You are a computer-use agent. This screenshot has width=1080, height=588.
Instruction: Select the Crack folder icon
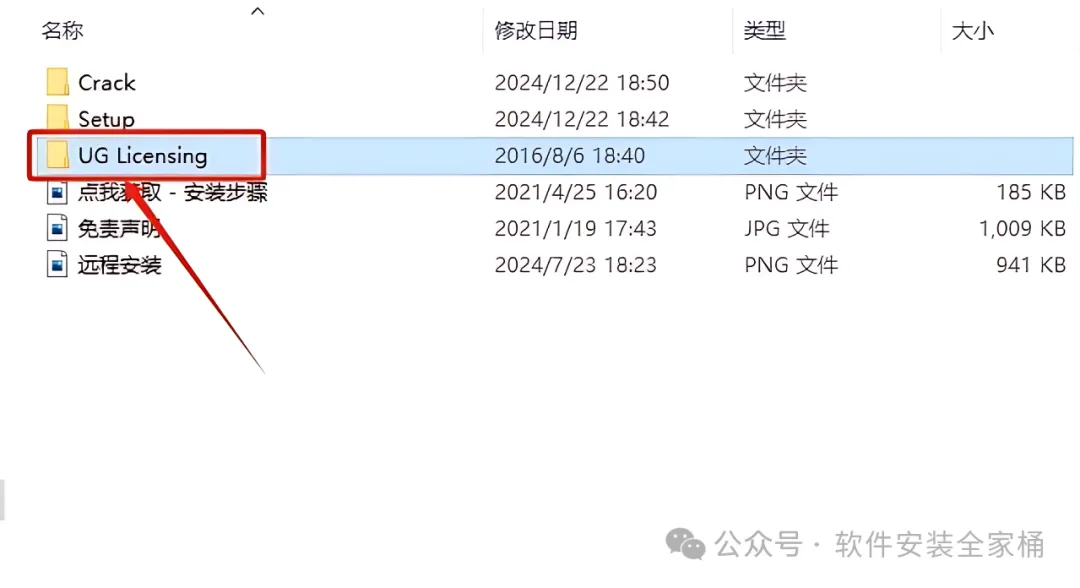pyautogui.click(x=57, y=83)
